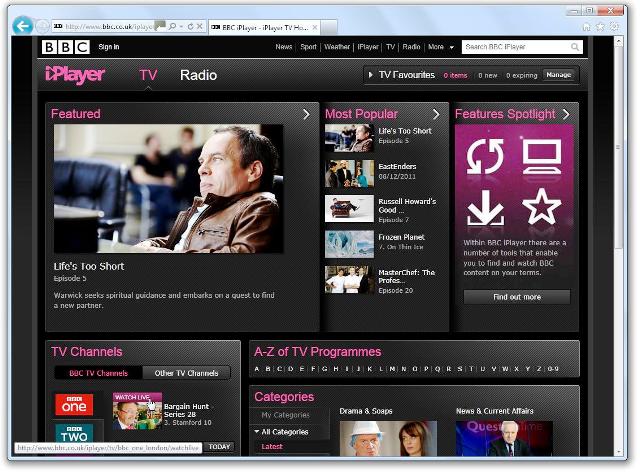Click the Frozen Planet thumbnail

[349, 244]
